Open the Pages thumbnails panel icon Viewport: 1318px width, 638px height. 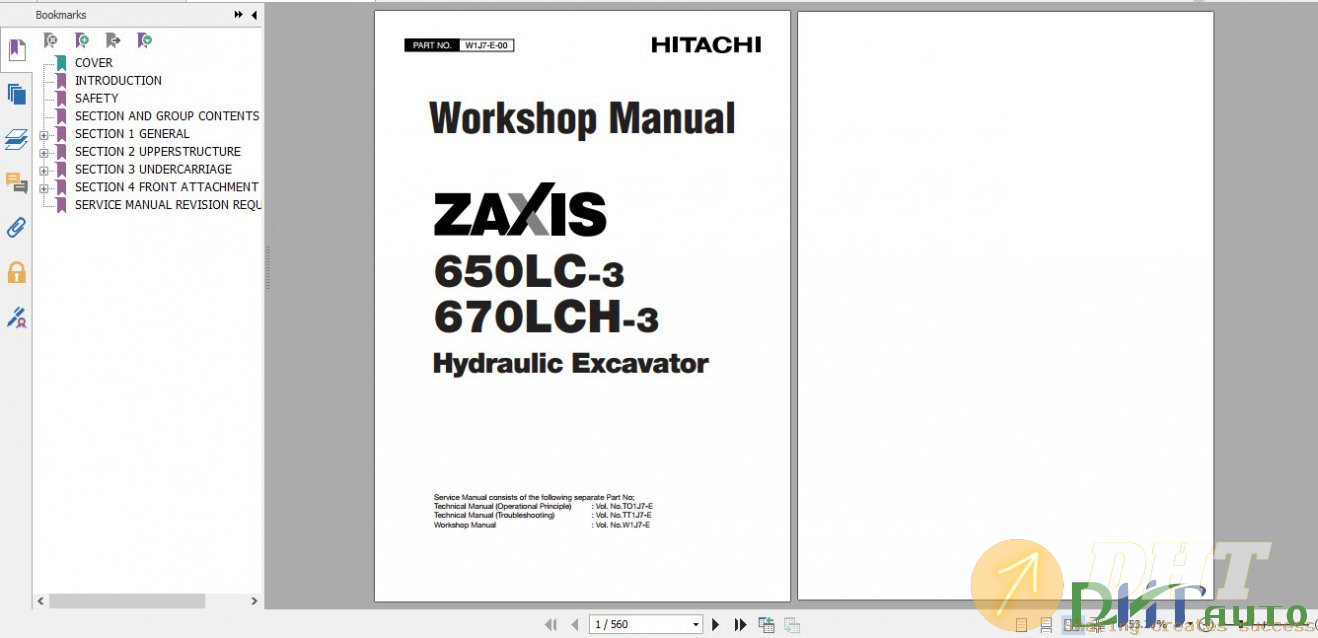tap(16, 95)
